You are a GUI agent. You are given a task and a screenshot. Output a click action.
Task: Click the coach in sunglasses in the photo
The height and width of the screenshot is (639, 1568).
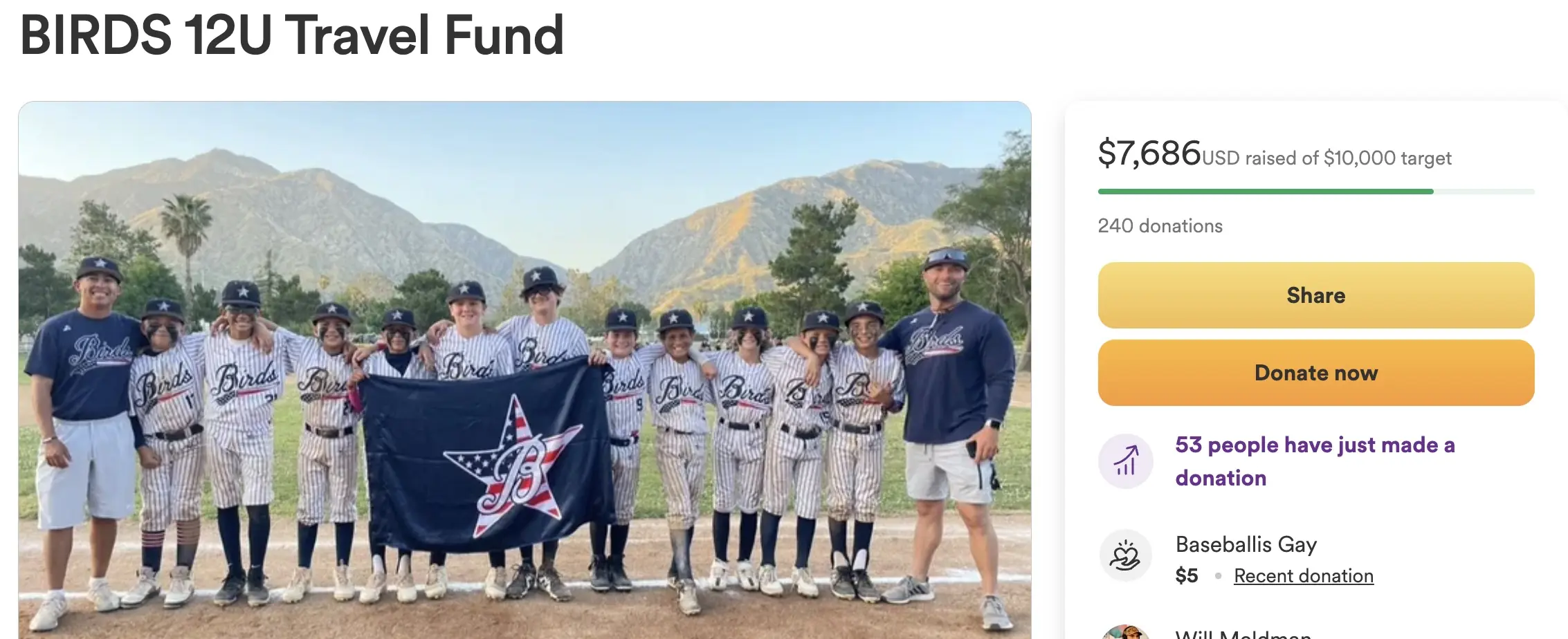[x=949, y=429]
